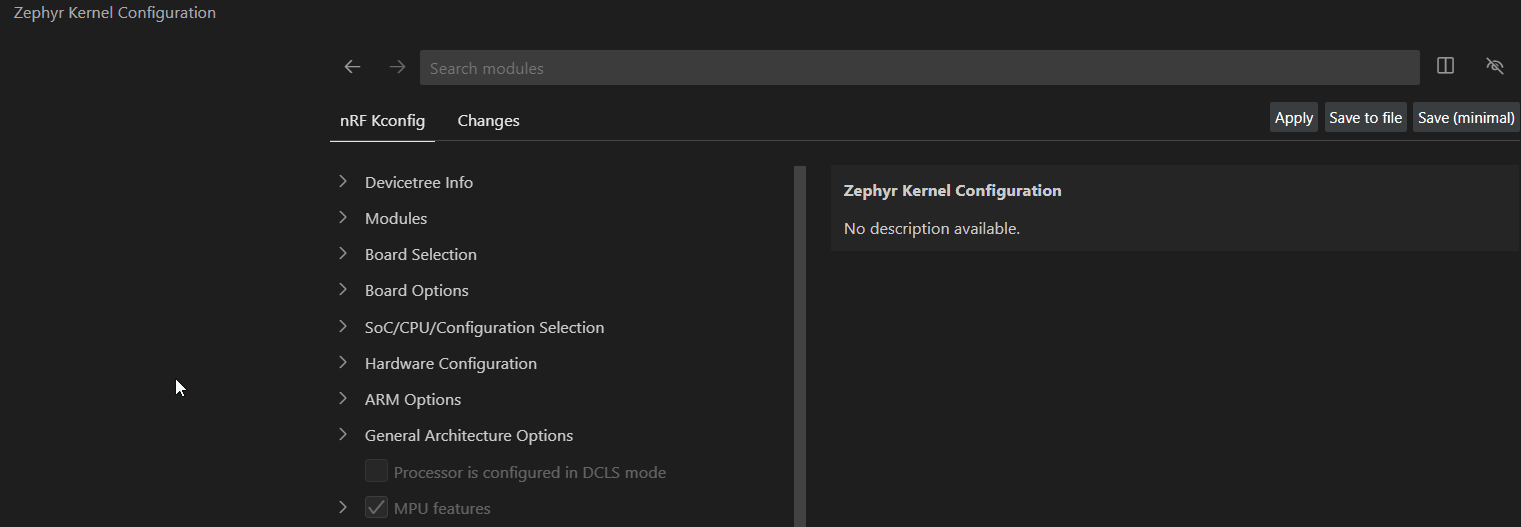Image resolution: width=1521 pixels, height=527 pixels.
Task: Expand the Modules tree chevron
Action: [343, 217]
